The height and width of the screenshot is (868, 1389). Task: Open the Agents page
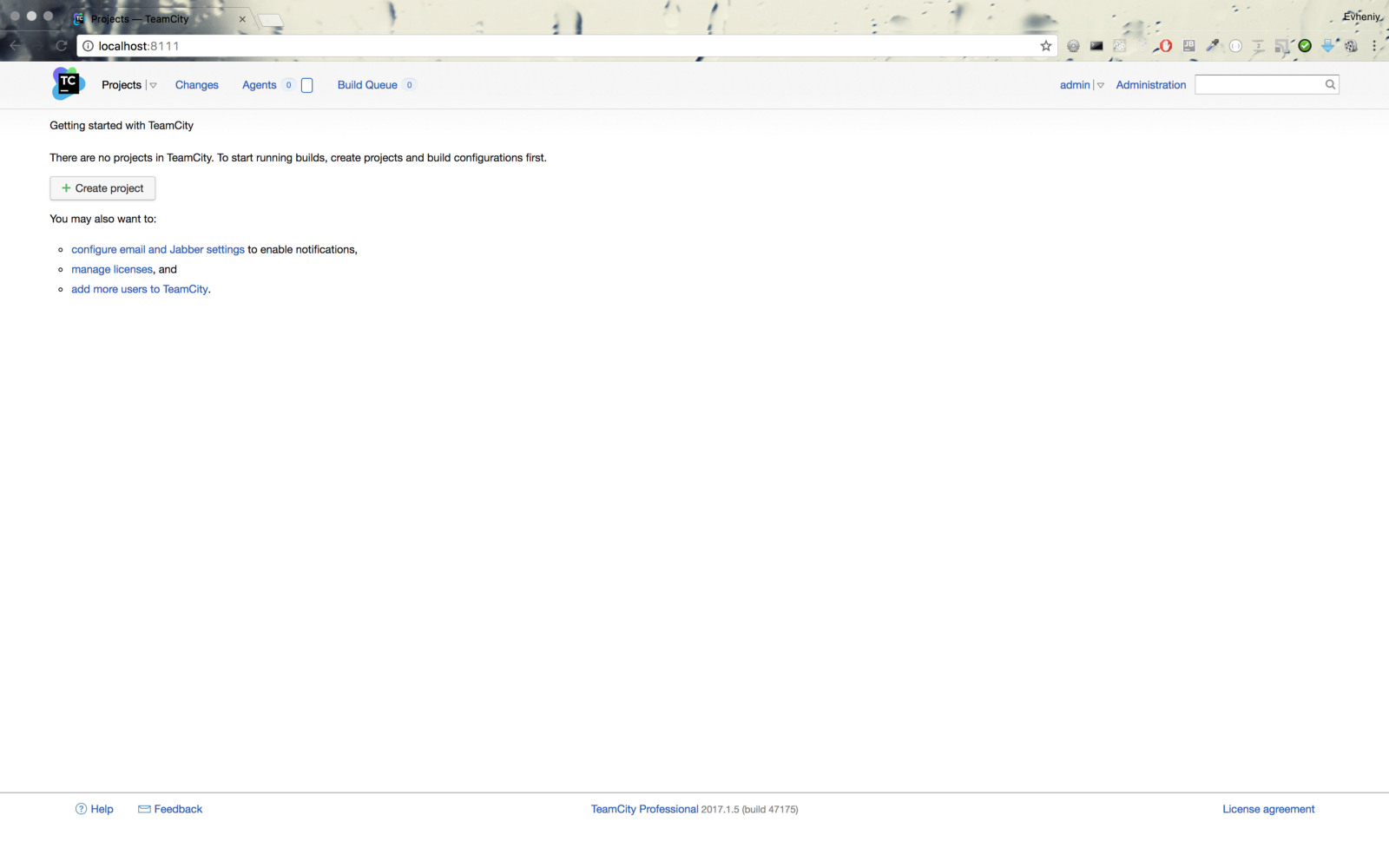259,85
